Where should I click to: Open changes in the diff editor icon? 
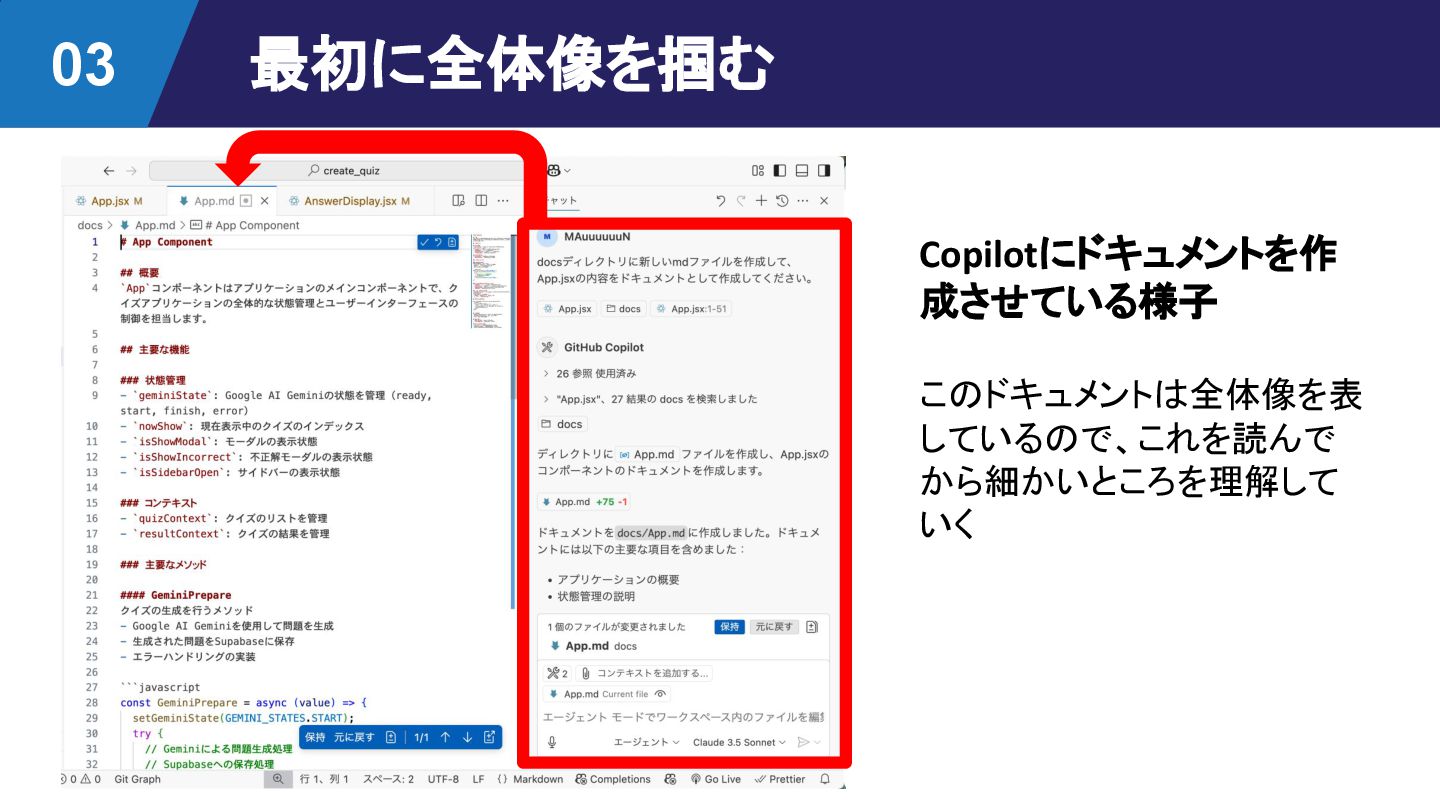pyautogui.click(x=489, y=737)
